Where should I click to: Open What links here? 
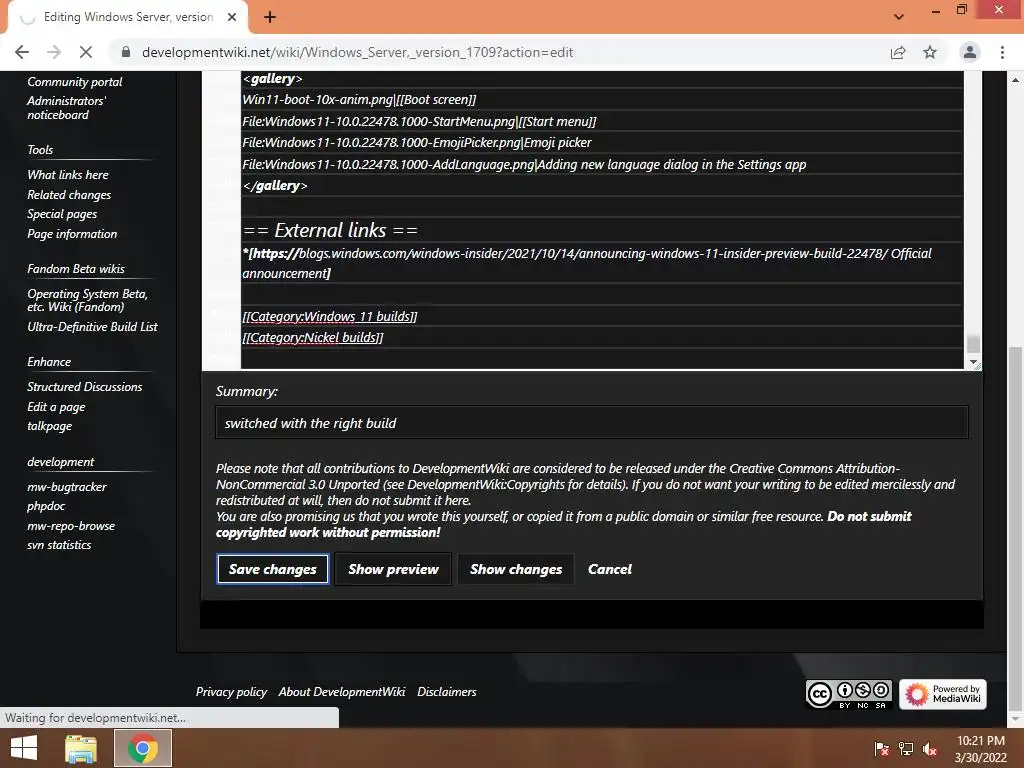pyautogui.click(x=68, y=174)
